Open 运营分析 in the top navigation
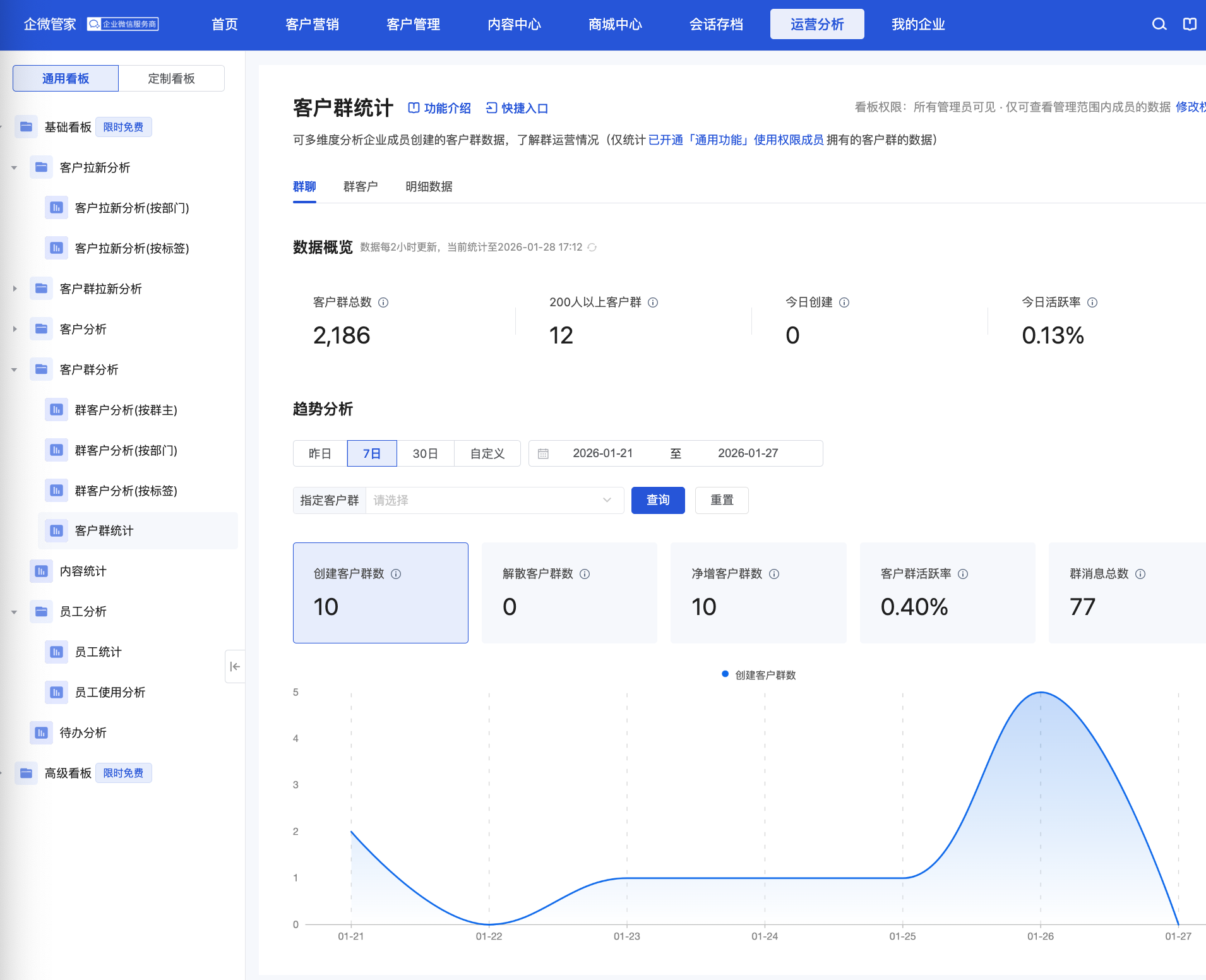Viewport: 1206px width, 980px height. (817, 24)
